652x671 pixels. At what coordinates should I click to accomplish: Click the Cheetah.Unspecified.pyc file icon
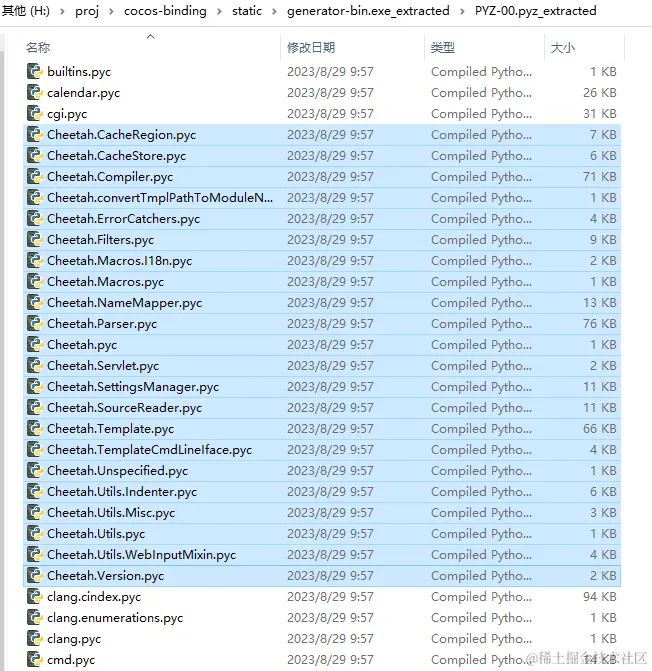click(35, 470)
